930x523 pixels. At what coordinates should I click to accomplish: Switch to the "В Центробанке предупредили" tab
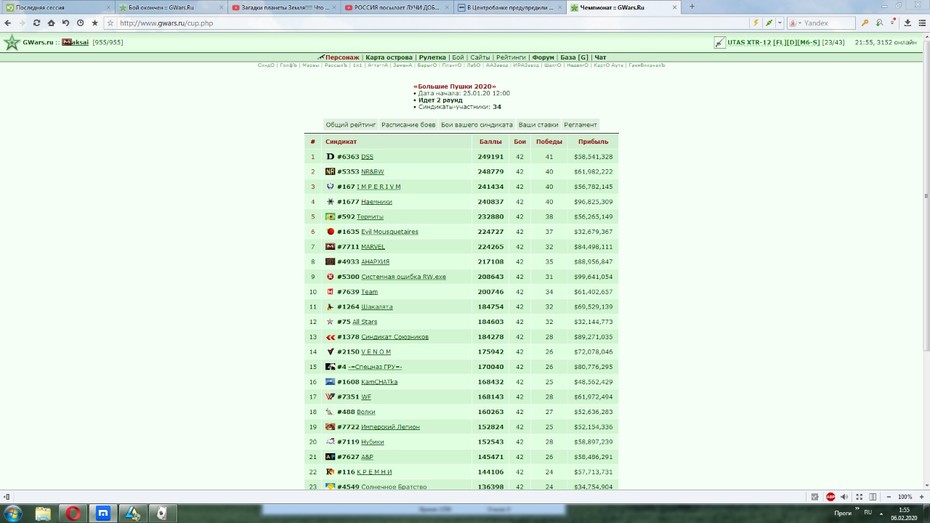tap(509, 7)
